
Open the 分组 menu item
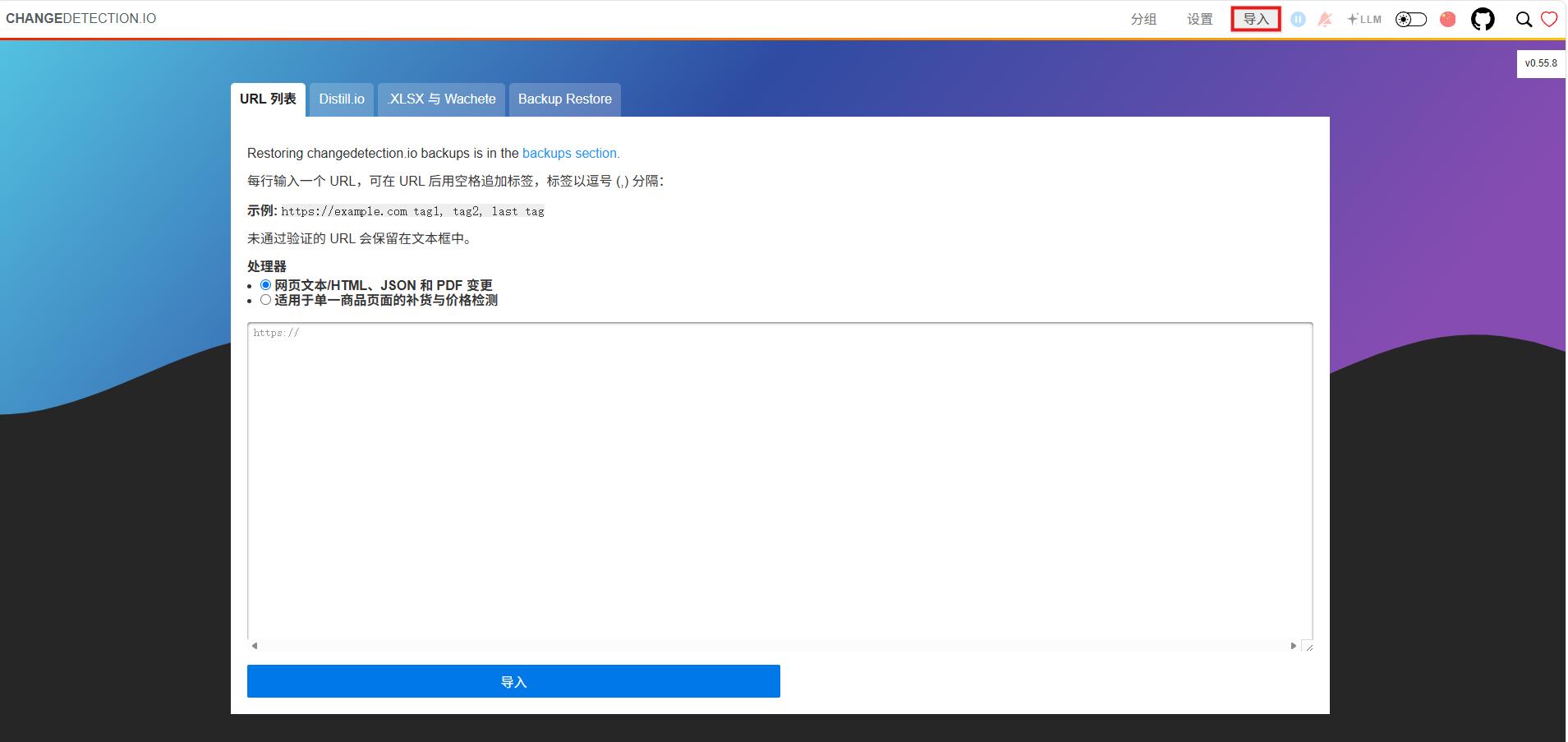(x=1143, y=19)
